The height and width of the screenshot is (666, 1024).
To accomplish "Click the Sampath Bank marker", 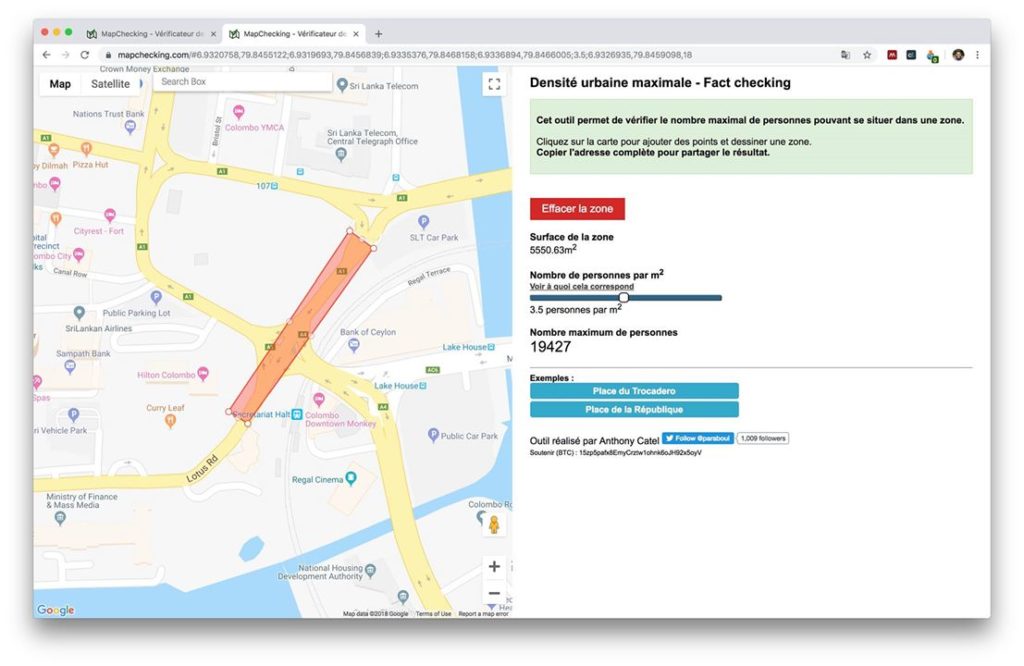I will click(70, 367).
